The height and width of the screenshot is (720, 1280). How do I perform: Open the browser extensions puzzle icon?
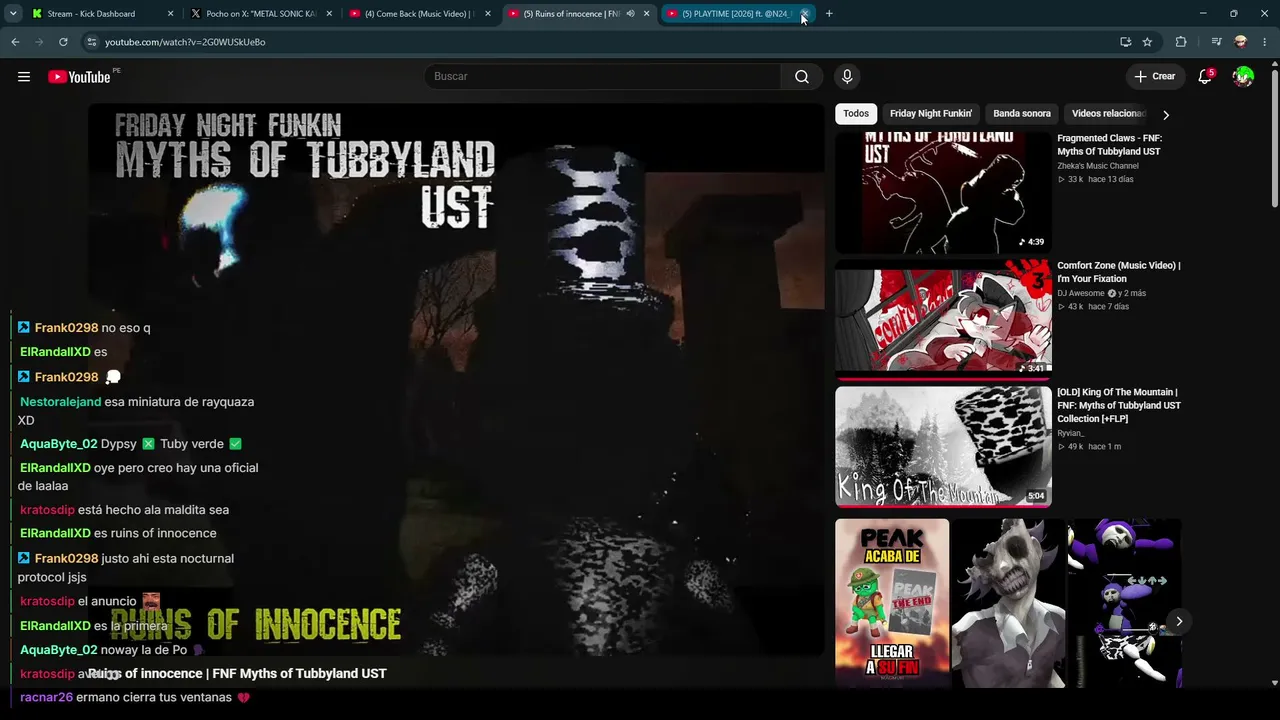[1181, 42]
